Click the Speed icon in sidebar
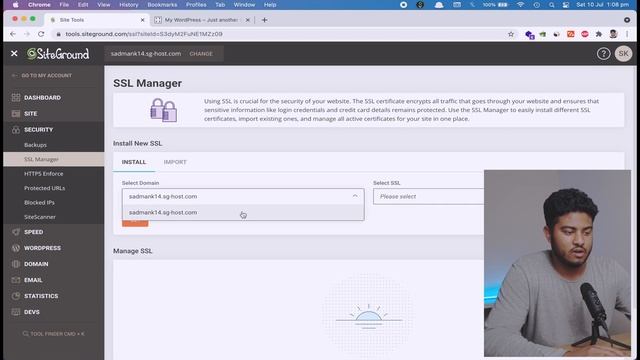The height and width of the screenshot is (360, 640). pos(16,232)
